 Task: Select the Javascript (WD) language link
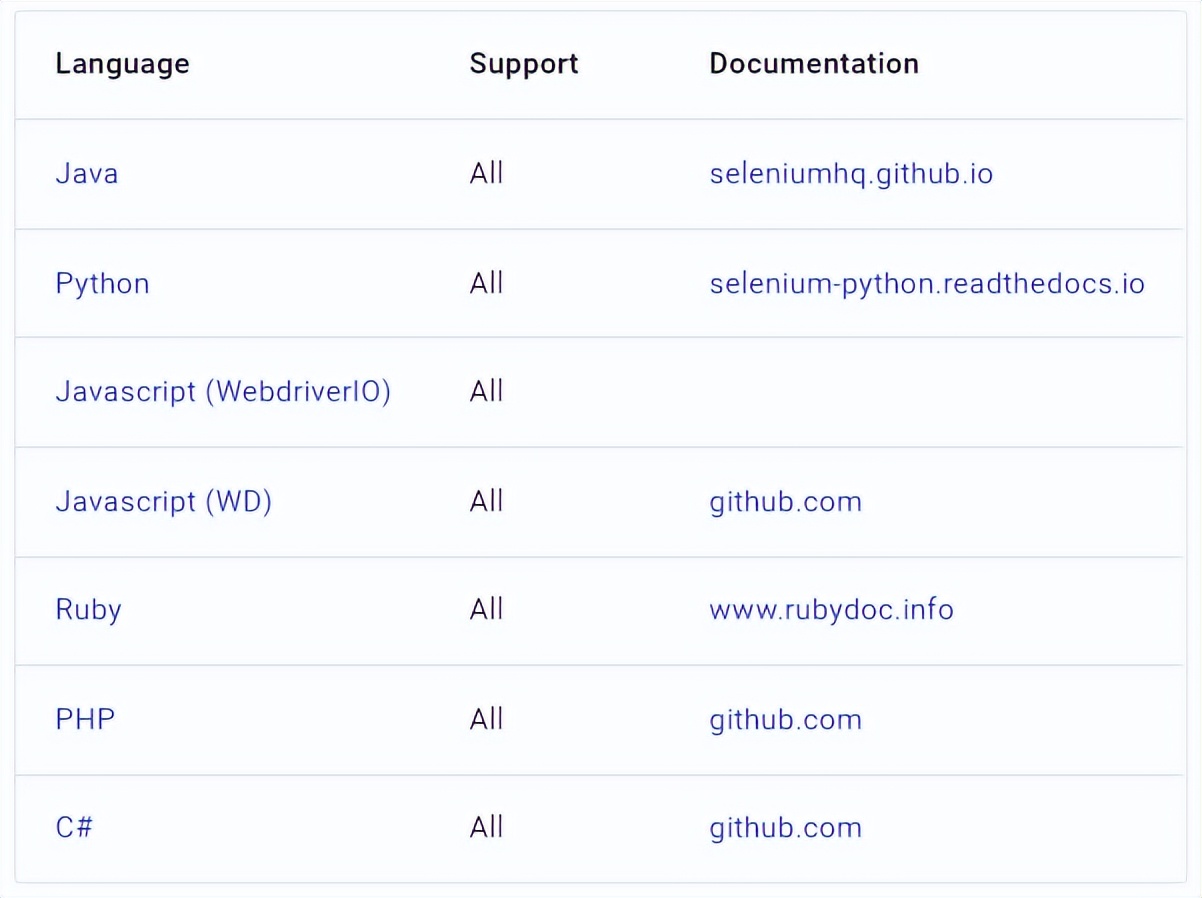163,501
